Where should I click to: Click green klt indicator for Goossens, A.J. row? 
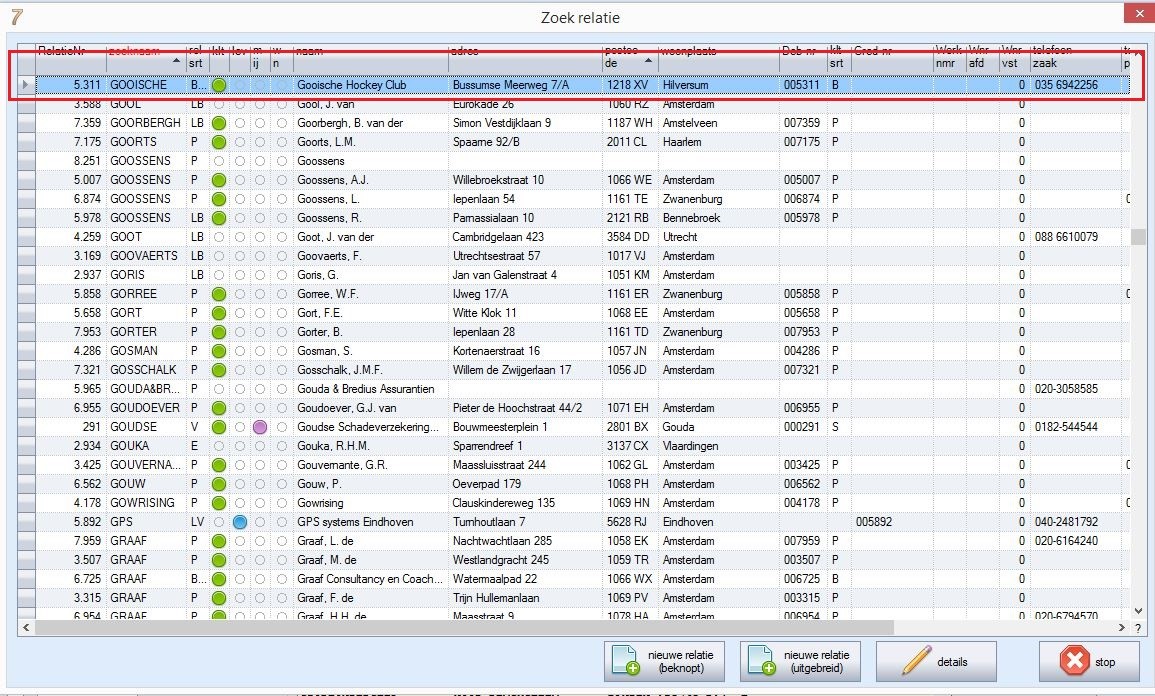(219, 180)
